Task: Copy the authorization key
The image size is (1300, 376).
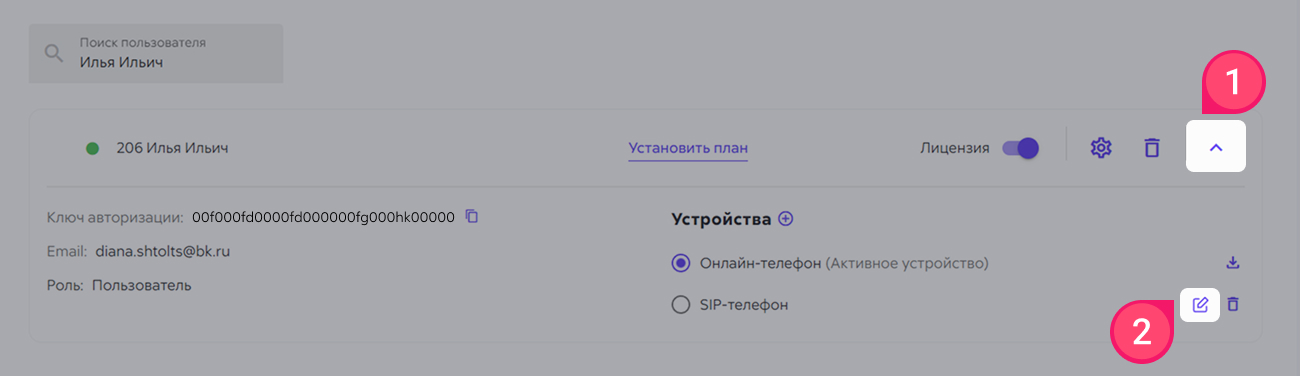Action: [x=472, y=216]
